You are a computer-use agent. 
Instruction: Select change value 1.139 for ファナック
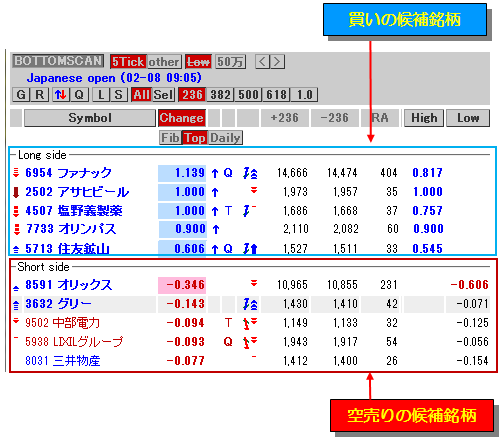point(182,173)
